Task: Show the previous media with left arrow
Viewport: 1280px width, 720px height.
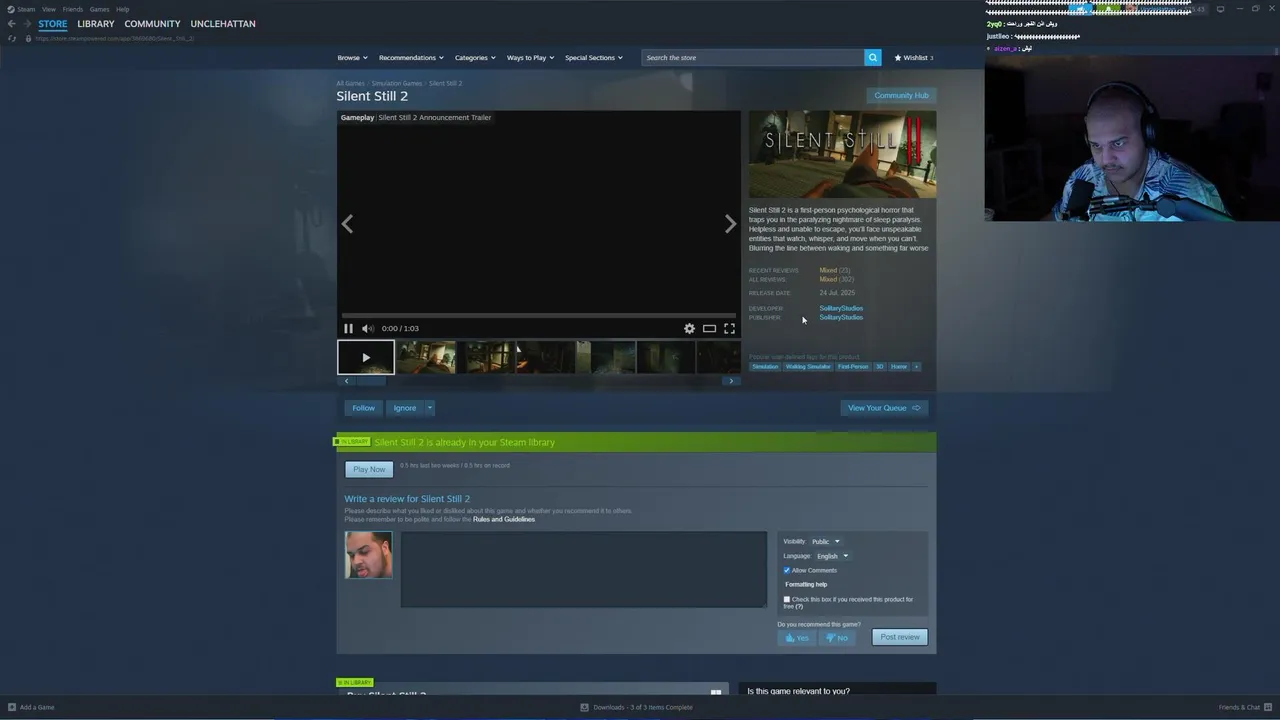Action: pos(347,224)
